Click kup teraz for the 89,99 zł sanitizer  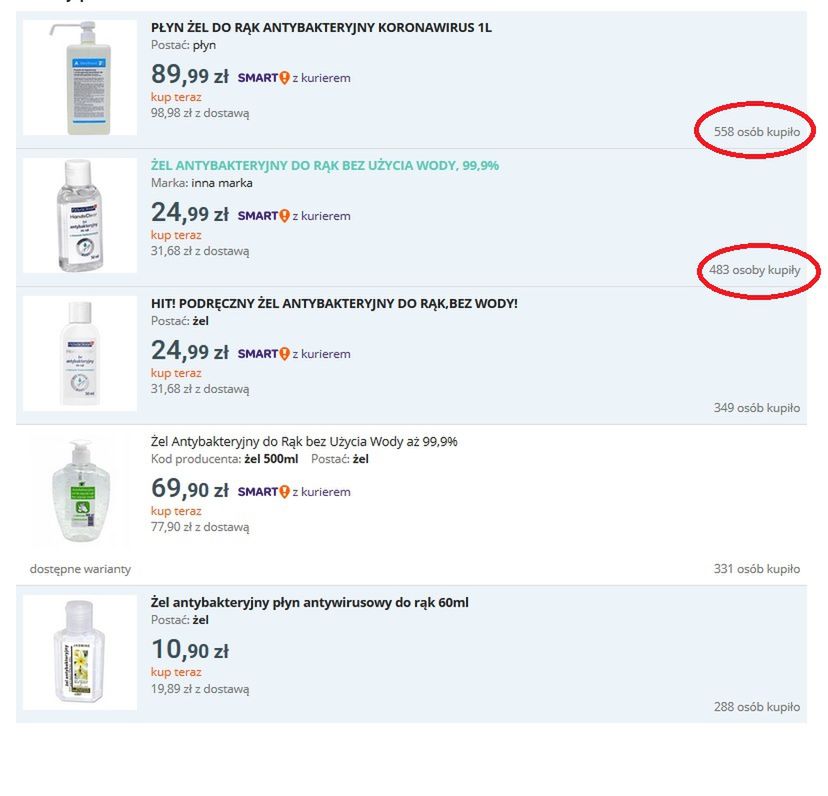click(176, 97)
